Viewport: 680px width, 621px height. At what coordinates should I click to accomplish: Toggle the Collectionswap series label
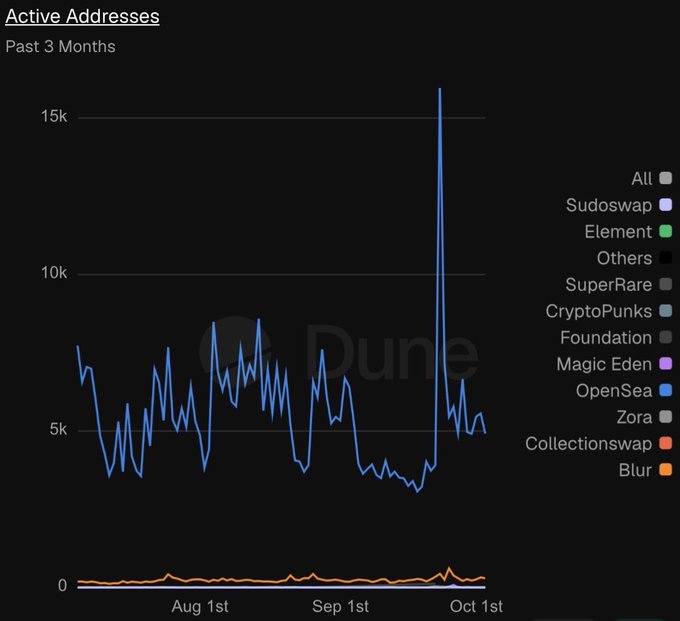coord(588,444)
